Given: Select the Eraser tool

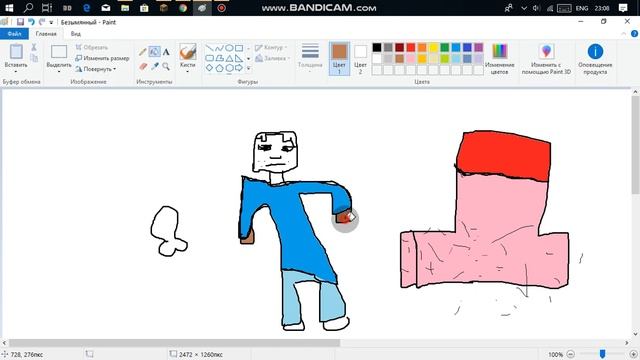Looking at the screenshot, I should (x=142, y=66).
